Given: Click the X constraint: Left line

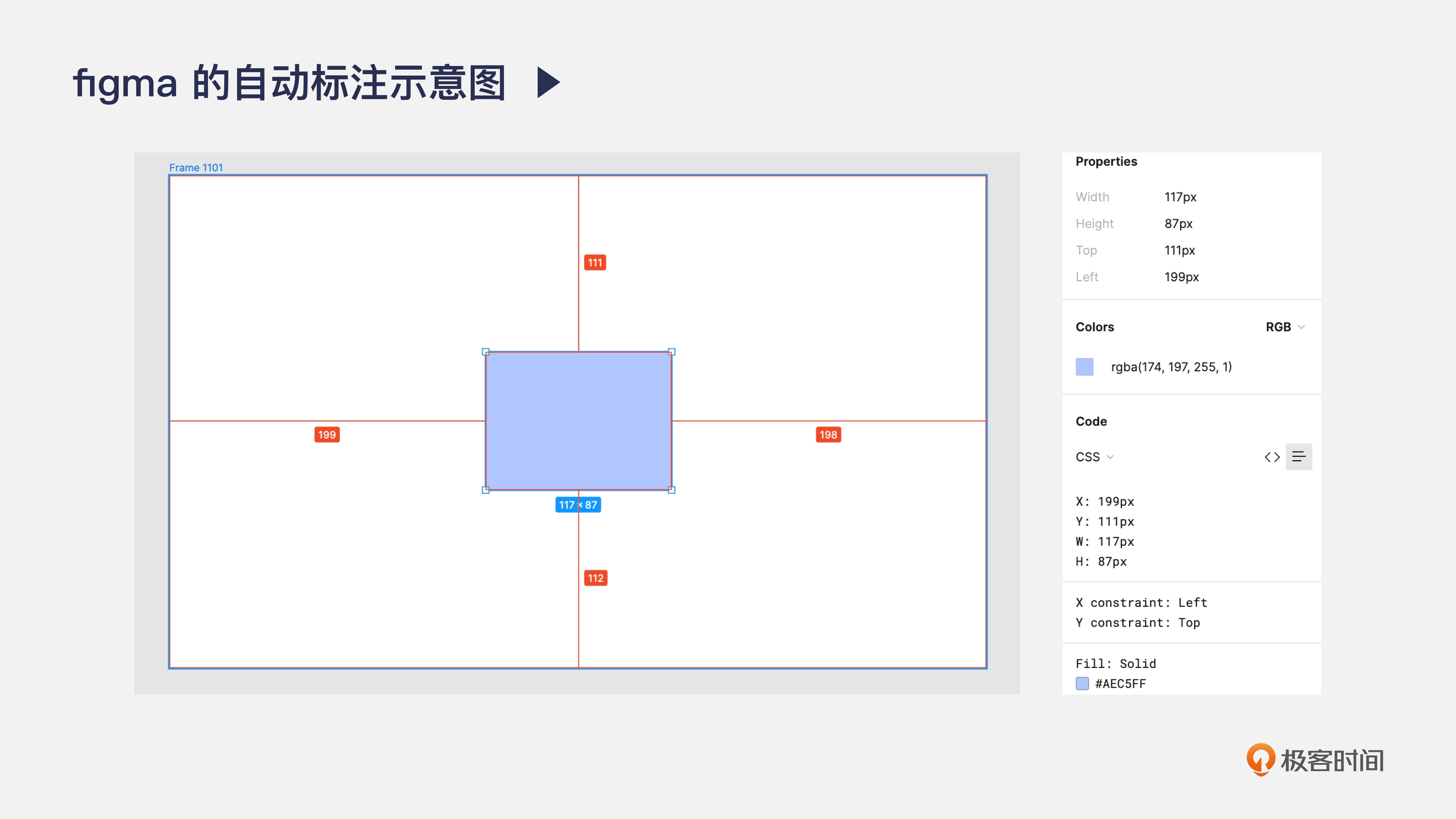Looking at the screenshot, I should tap(1141, 603).
